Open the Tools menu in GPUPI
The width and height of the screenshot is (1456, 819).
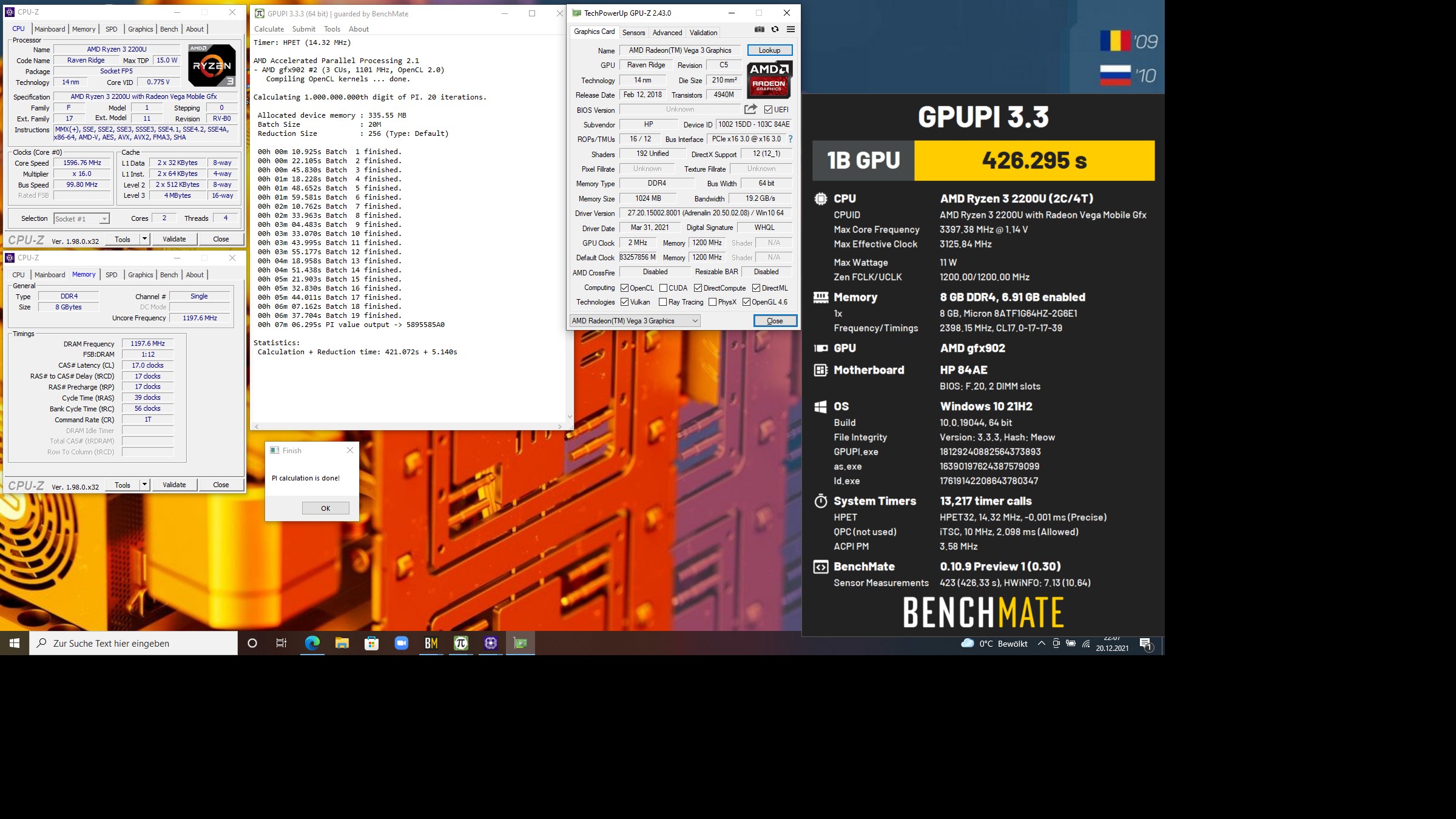332,29
